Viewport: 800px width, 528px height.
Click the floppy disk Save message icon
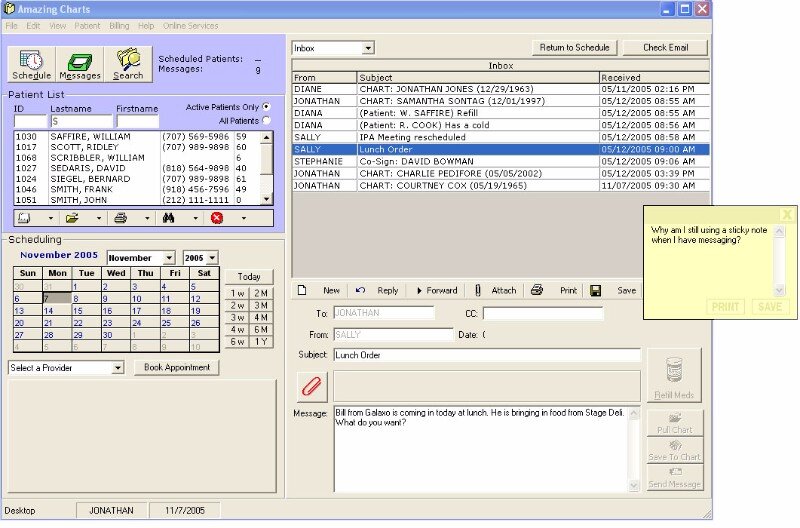click(596, 290)
